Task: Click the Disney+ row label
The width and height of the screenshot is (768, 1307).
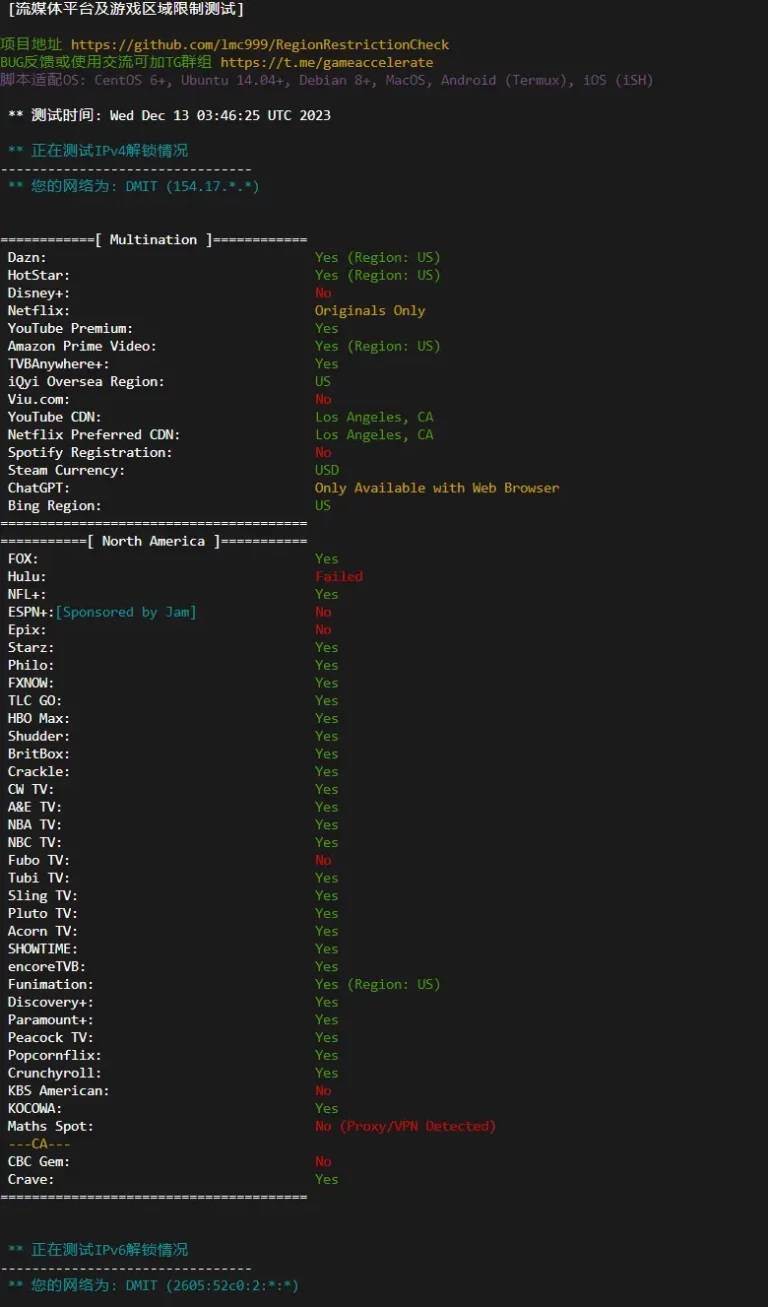Action: tap(39, 293)
